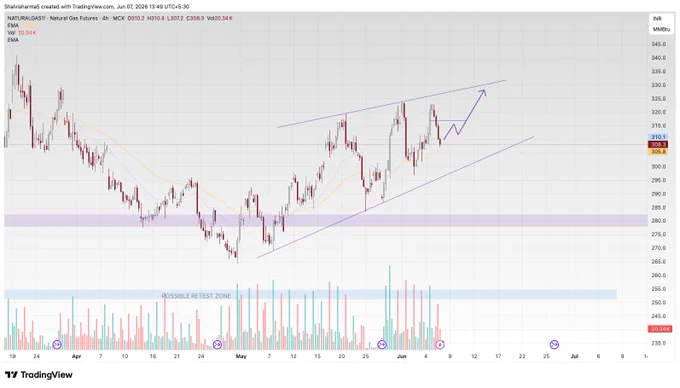Click the red 20.34K volume tag on the price axis

[x=660, y=329]
